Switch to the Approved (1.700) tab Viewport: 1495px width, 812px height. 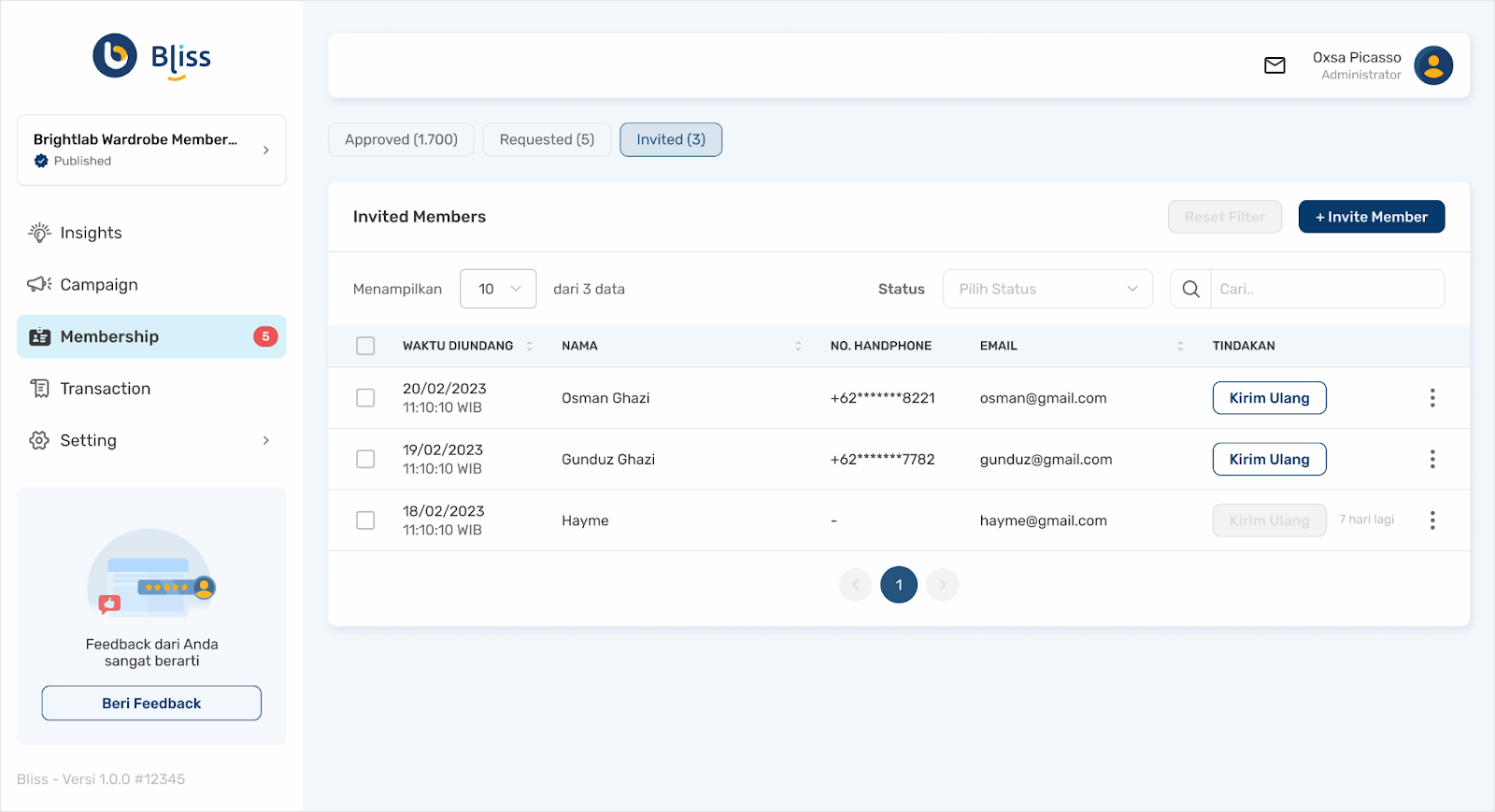pos(401,139)
